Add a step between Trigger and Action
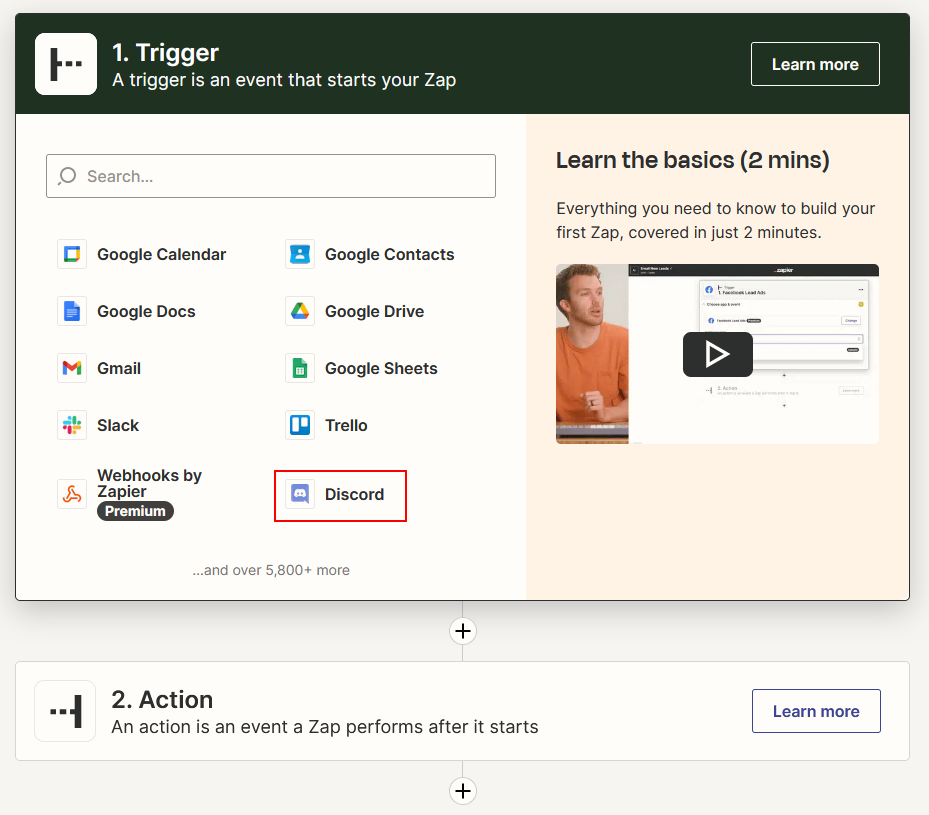Screen dimensions: 929x815 (x=462, y=631)
